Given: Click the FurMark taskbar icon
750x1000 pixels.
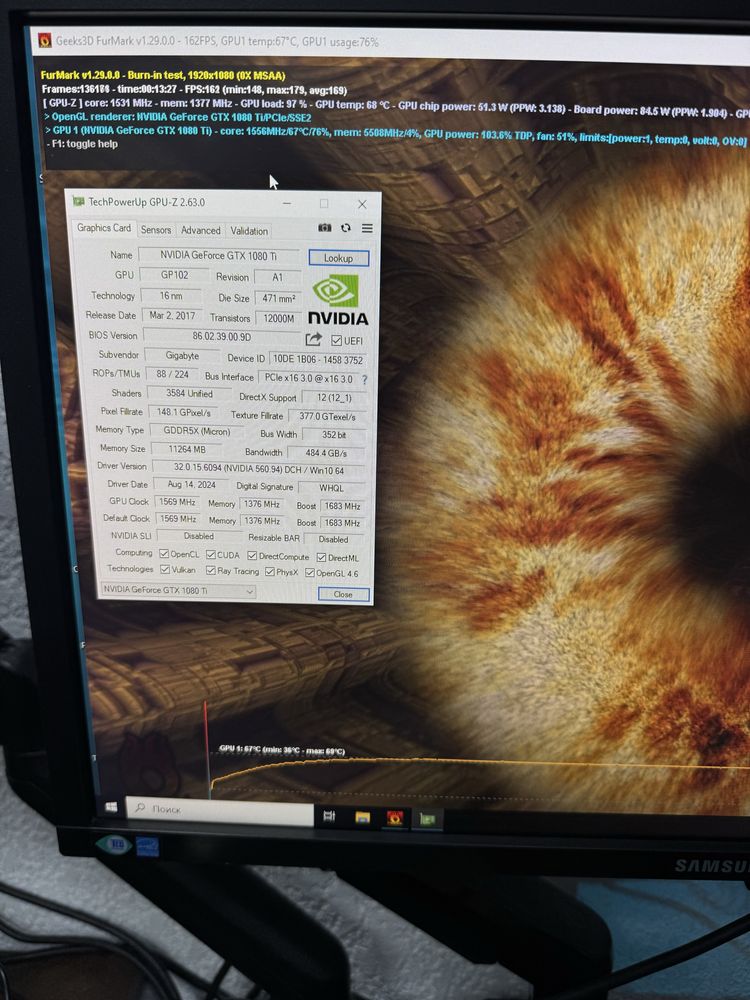Looking at the screenshot, I should click(x=395, y=818).
